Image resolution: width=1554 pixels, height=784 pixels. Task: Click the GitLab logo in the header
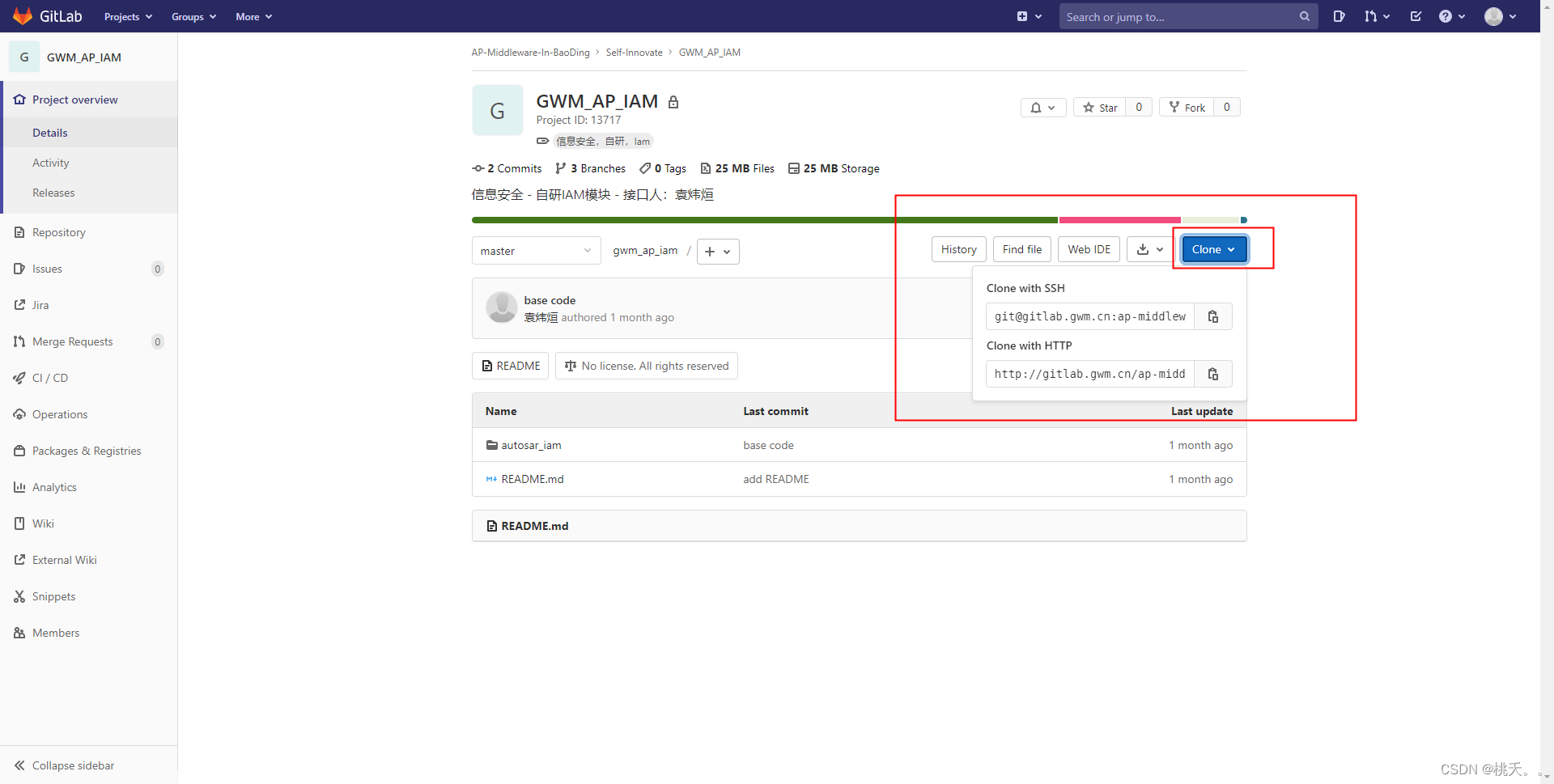pos(48,16)
